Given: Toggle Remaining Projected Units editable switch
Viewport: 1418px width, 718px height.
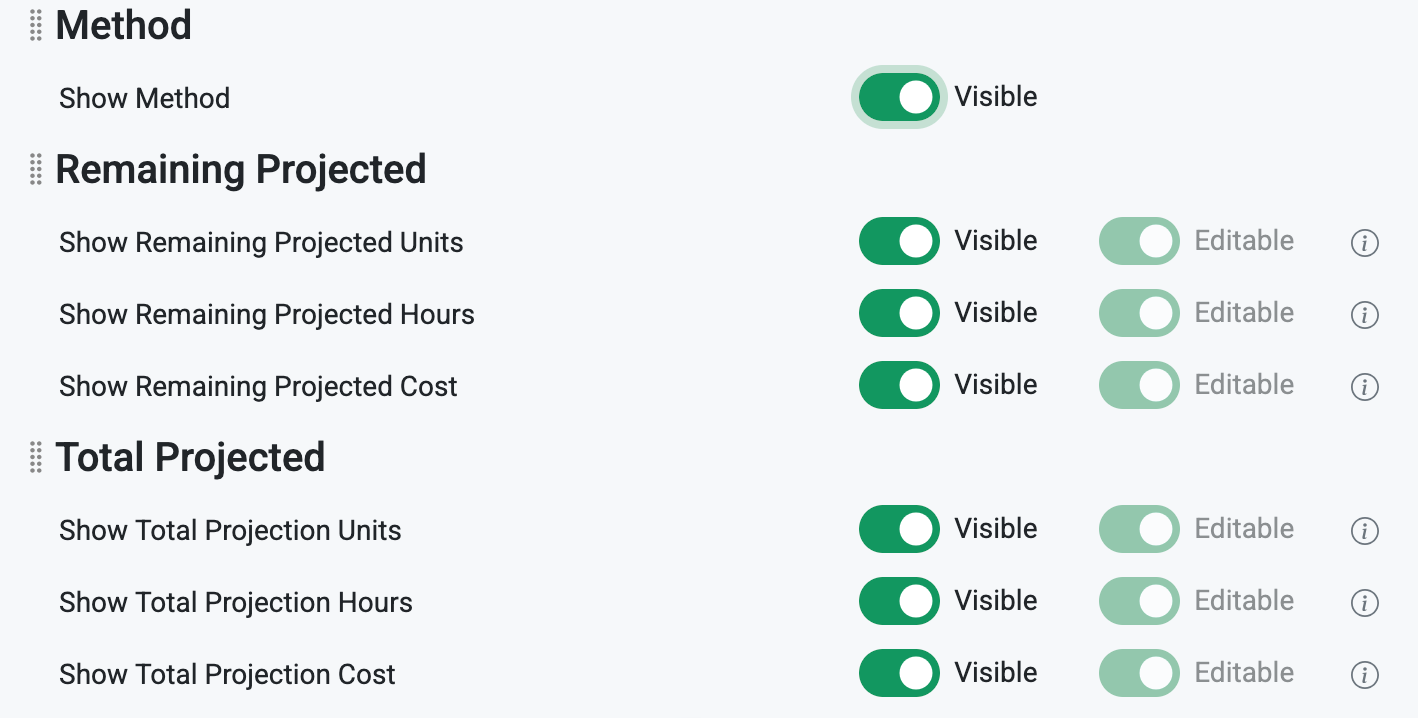Looking at the screenshot, I should coord(1139,241).
